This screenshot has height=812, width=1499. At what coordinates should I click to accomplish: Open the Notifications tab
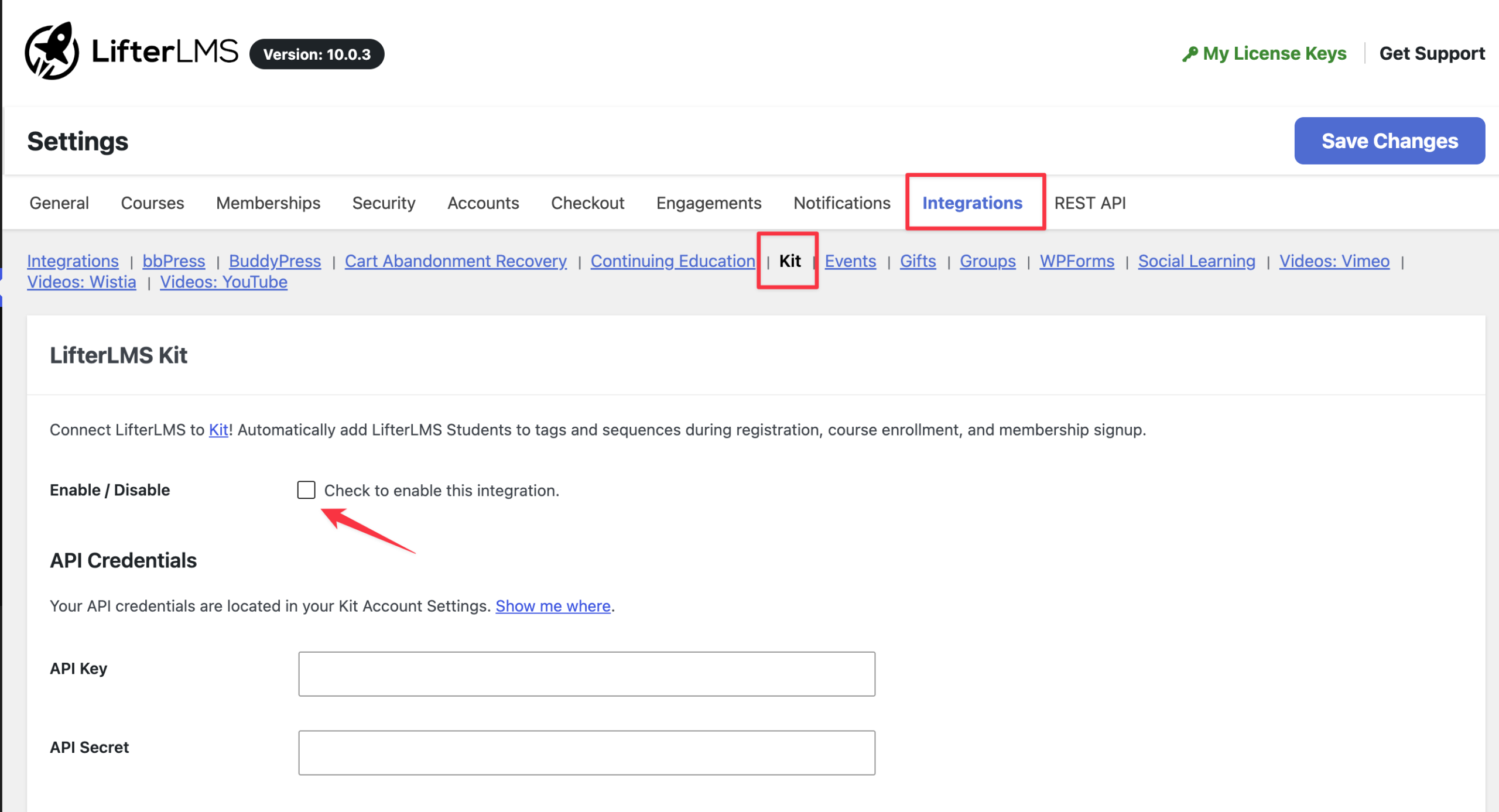coord(841,203)
